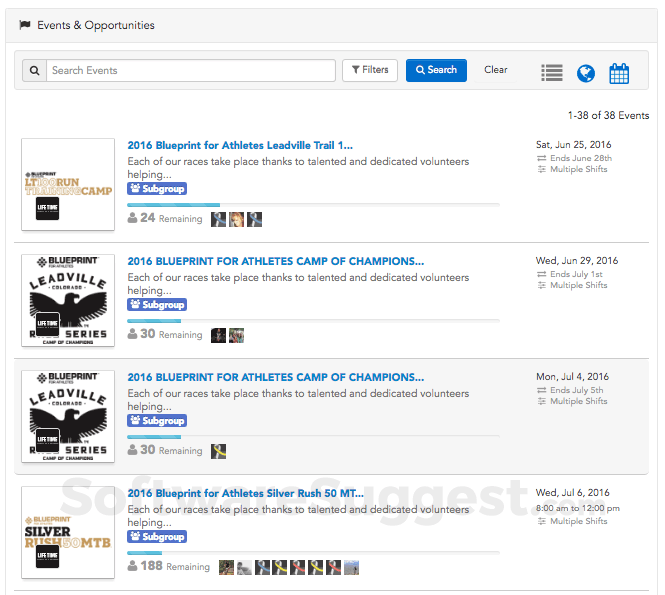This screenshot has height=595, width=665.
Task: Open Leadville Trail event title link
Action: [x=240, y=145]
